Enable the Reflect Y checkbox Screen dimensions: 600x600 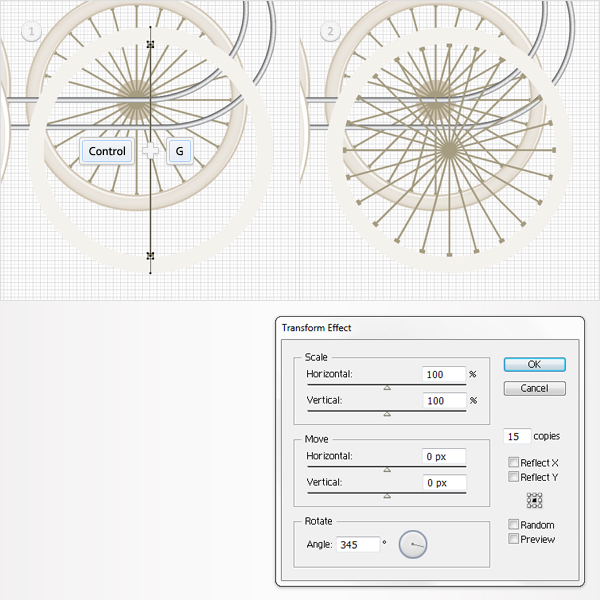(514, 477)
